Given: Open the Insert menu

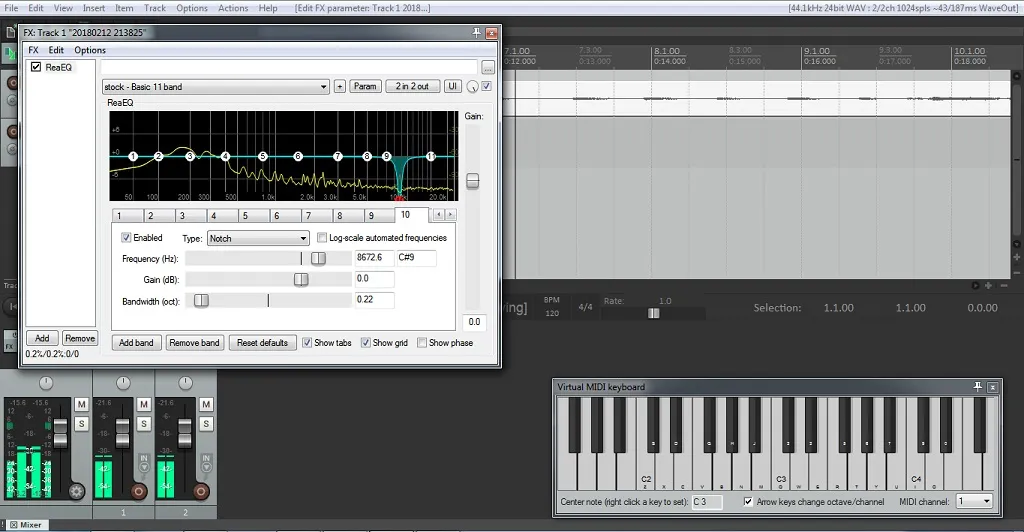Looking at the screenshot, I should click(93, 8).
